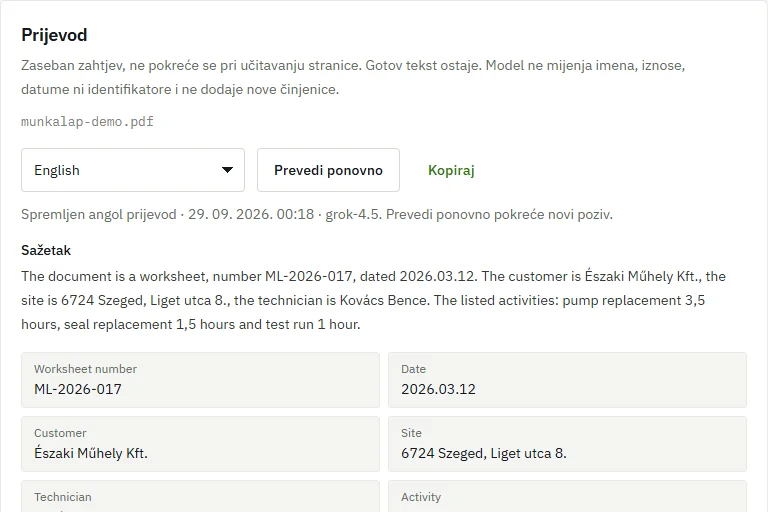Image resolution: width=768 pixels, height=512 pixels.
Task: Open the English language dropdown
Action: (x=133, y=170)
